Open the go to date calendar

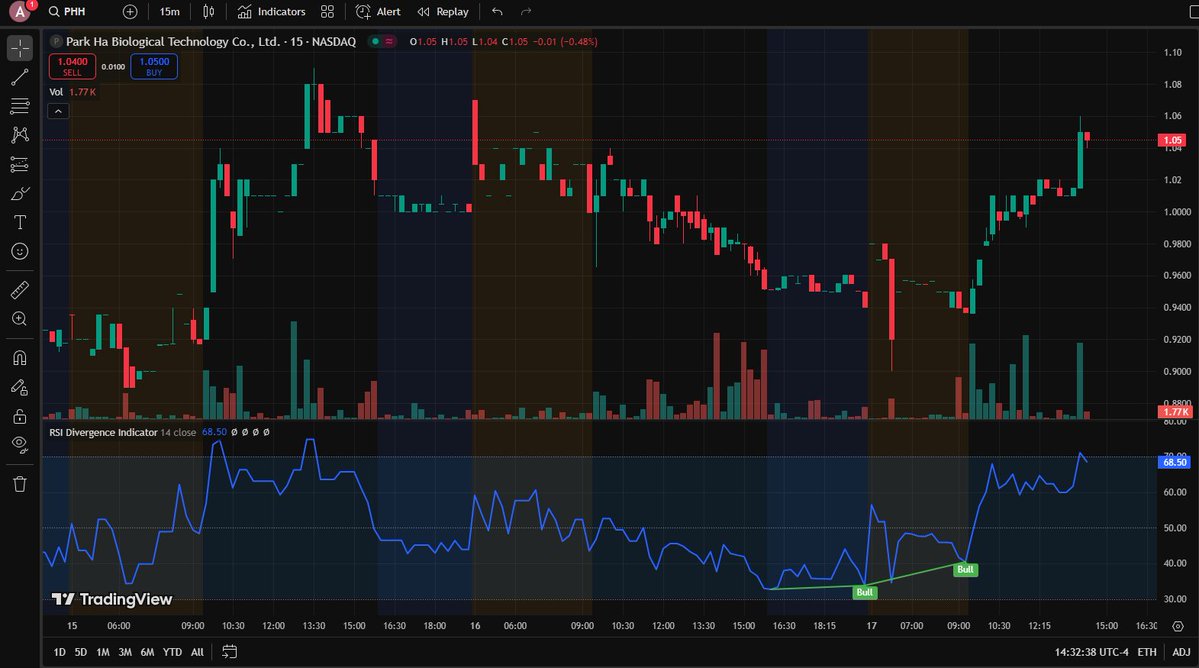point(229,652)
